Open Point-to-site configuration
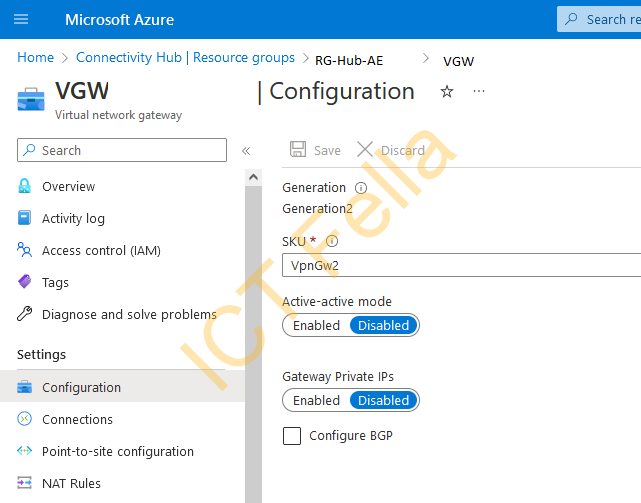This screenshot has height=503, width=641. 118,451
